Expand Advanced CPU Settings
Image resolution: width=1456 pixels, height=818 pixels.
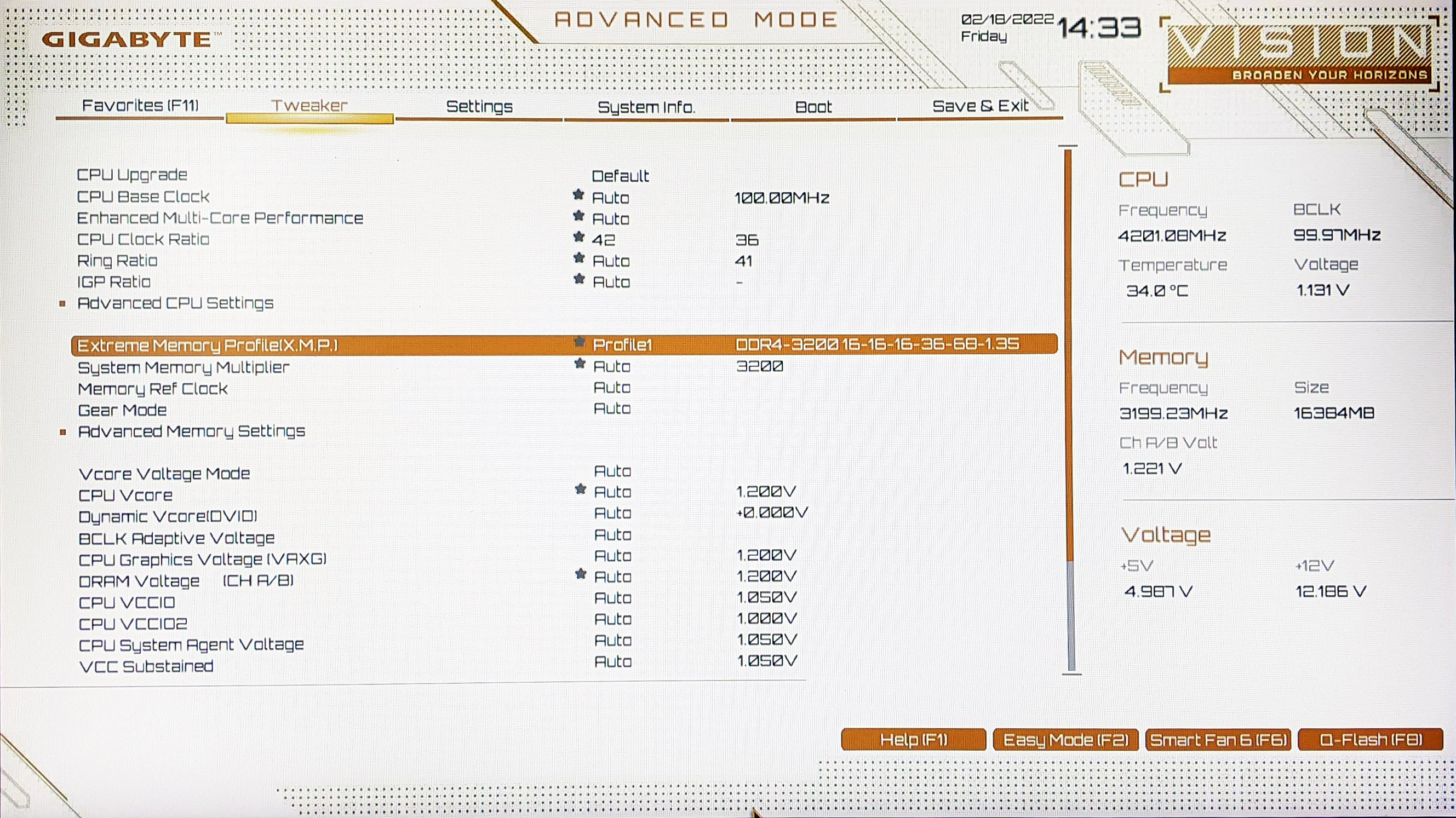(175, 303)
